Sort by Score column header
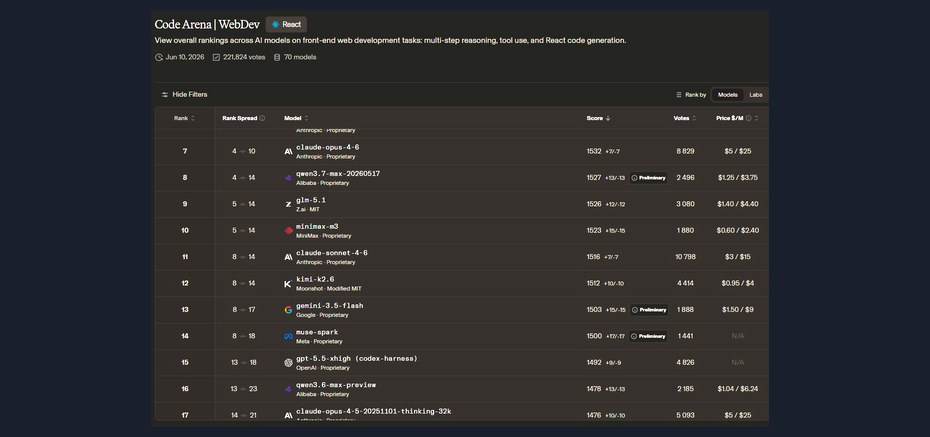This screenshot has width=930, height=437. tap(598, 118)
